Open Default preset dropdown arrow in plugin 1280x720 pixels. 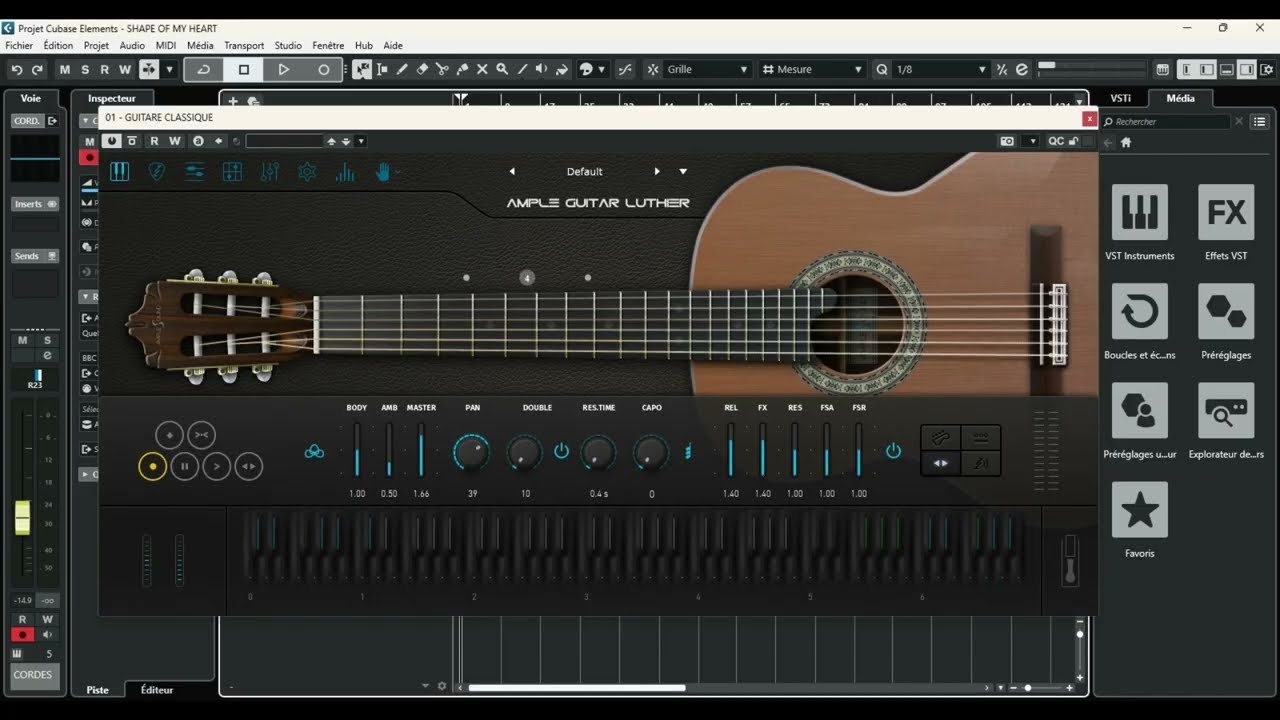point(683,172)
